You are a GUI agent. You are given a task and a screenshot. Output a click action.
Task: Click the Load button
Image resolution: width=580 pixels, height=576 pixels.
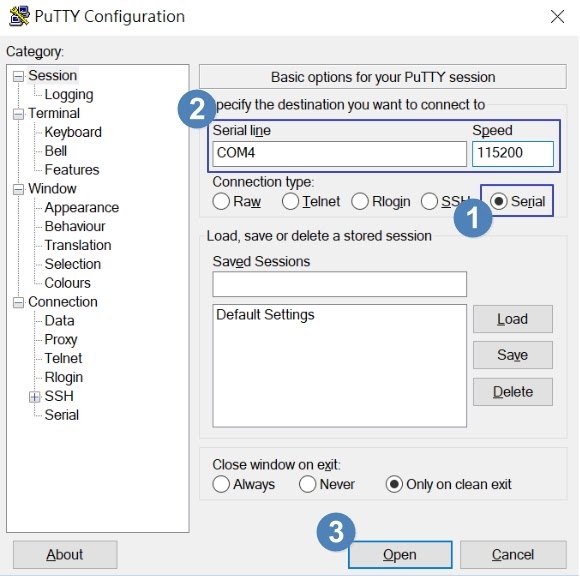[513, 319]
